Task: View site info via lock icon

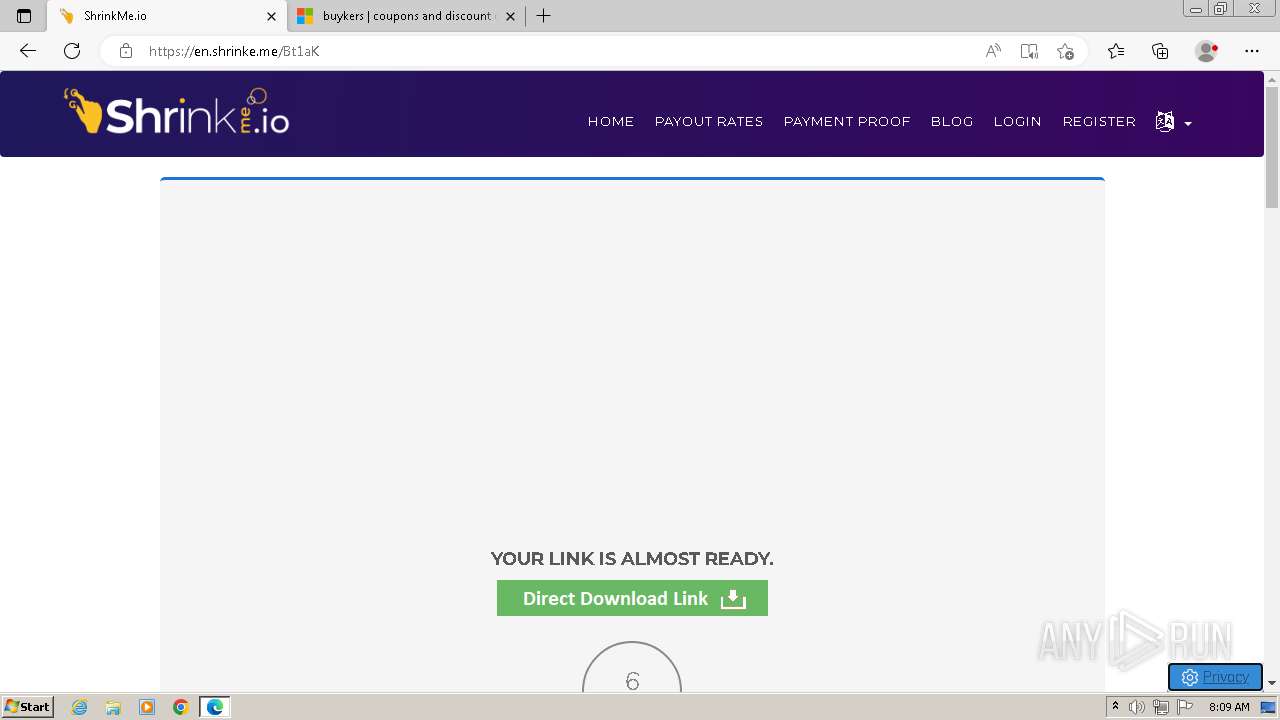Action: (x=126, y=51)
